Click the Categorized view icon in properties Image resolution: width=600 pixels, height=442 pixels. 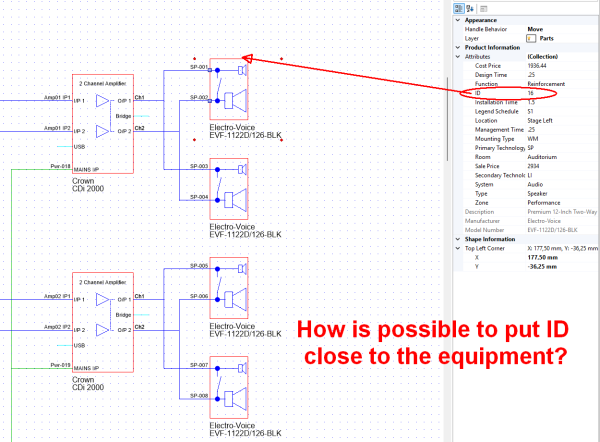pyautogui.click(x=460, y=7)
